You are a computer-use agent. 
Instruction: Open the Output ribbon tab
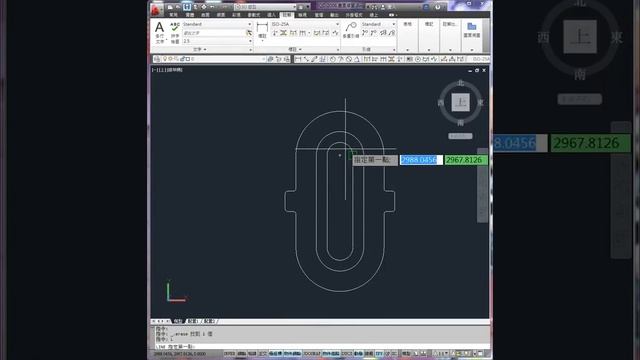[334, 15]
